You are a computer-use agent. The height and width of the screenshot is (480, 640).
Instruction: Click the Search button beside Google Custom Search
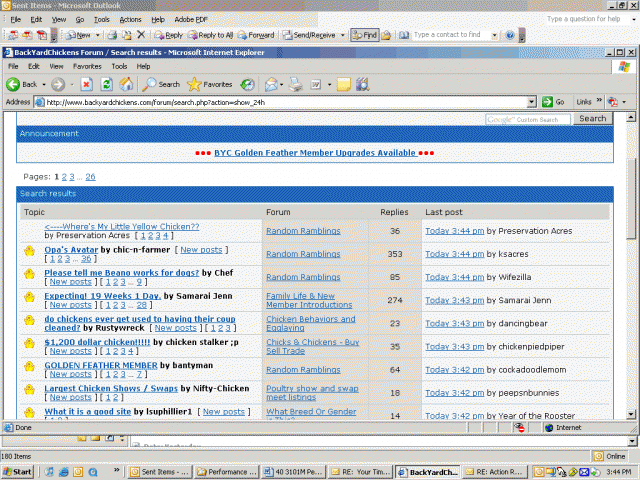click(592, 119)
